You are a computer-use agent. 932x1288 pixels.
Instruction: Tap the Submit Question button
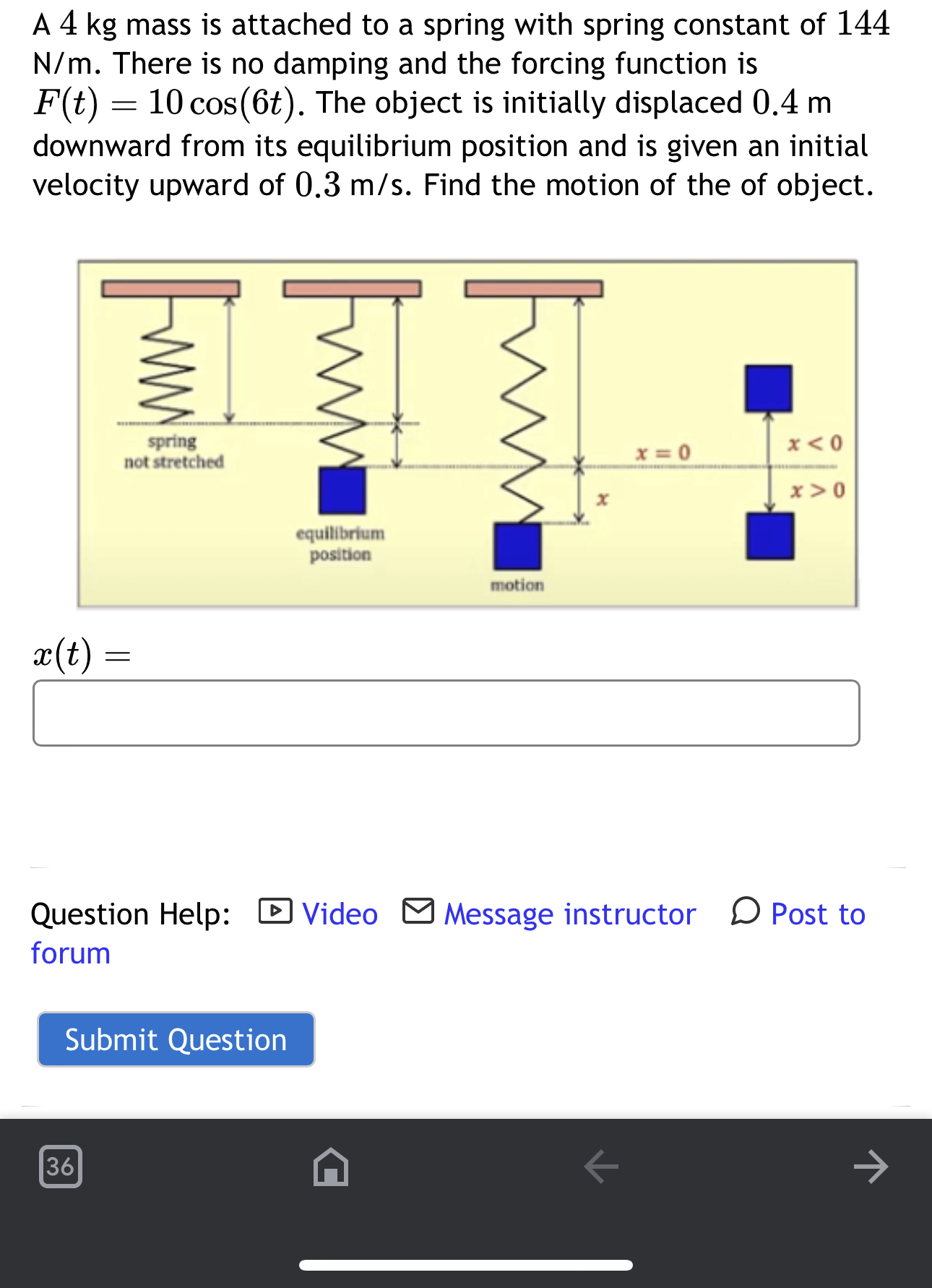point(175,1040)
